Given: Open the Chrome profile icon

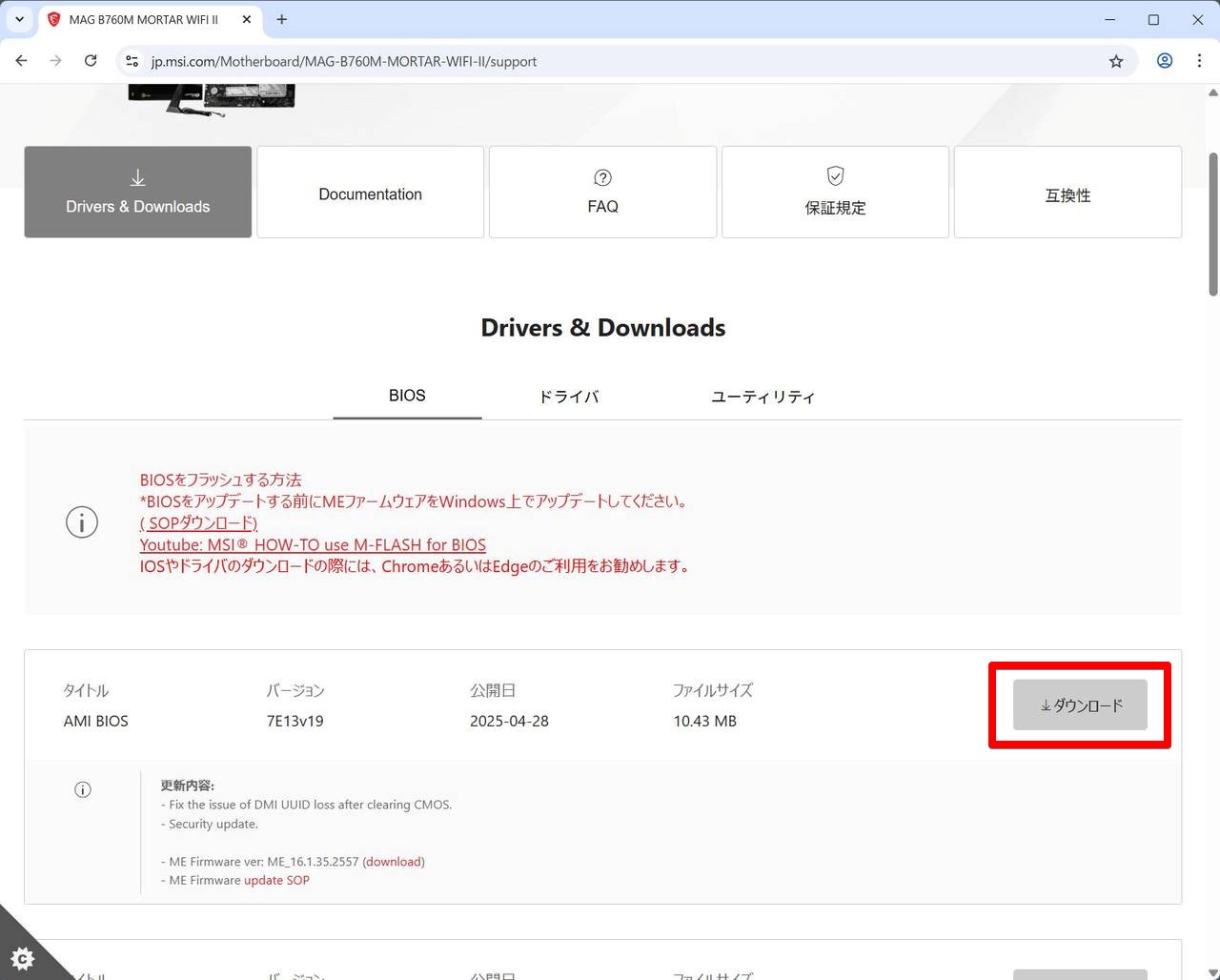Looking at the screenshot, I should (1165, 61).
